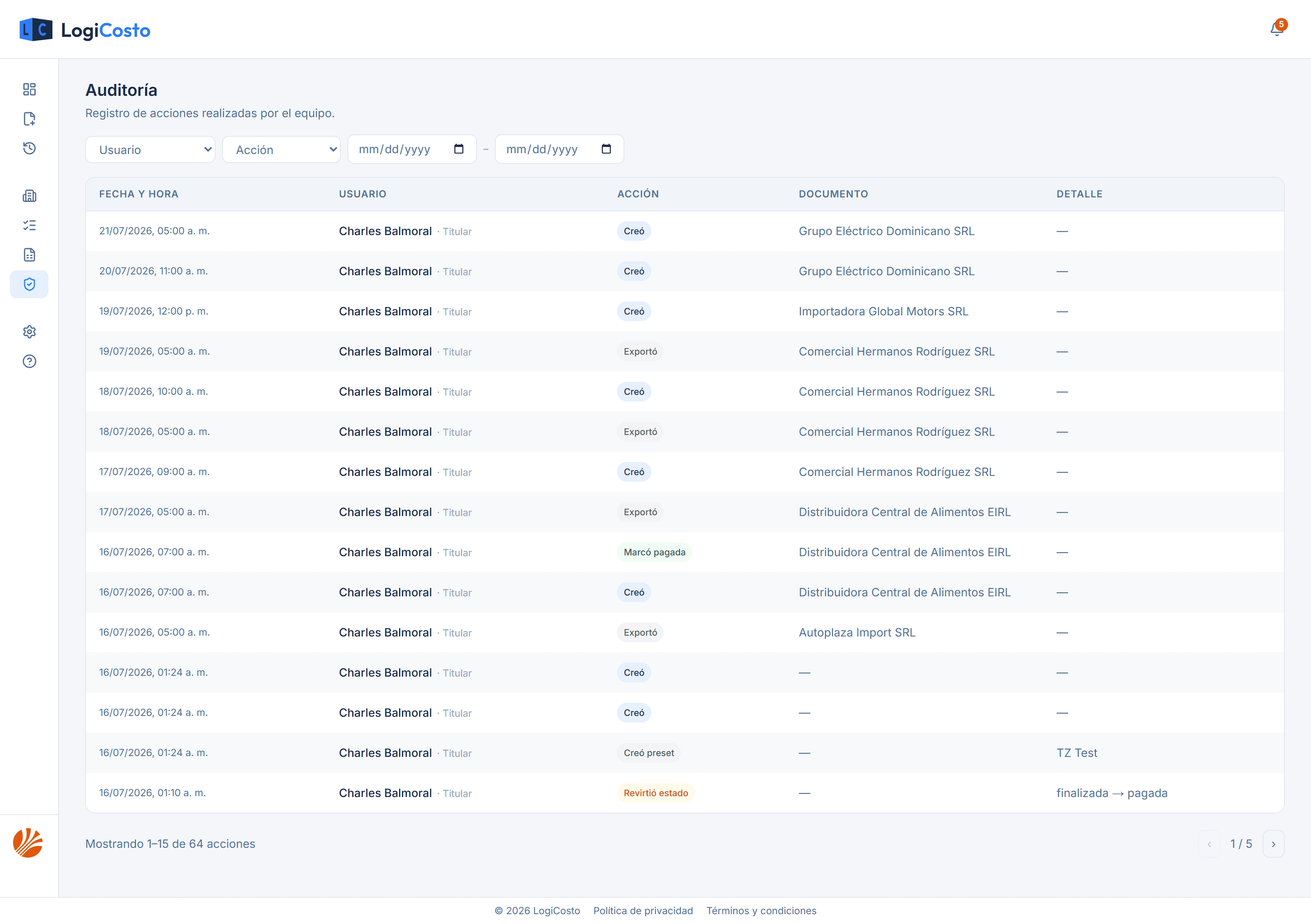This screenshot has width=1311, height=924.
Task: Expand the Acción filter dropdown
Action: point(281,149)
